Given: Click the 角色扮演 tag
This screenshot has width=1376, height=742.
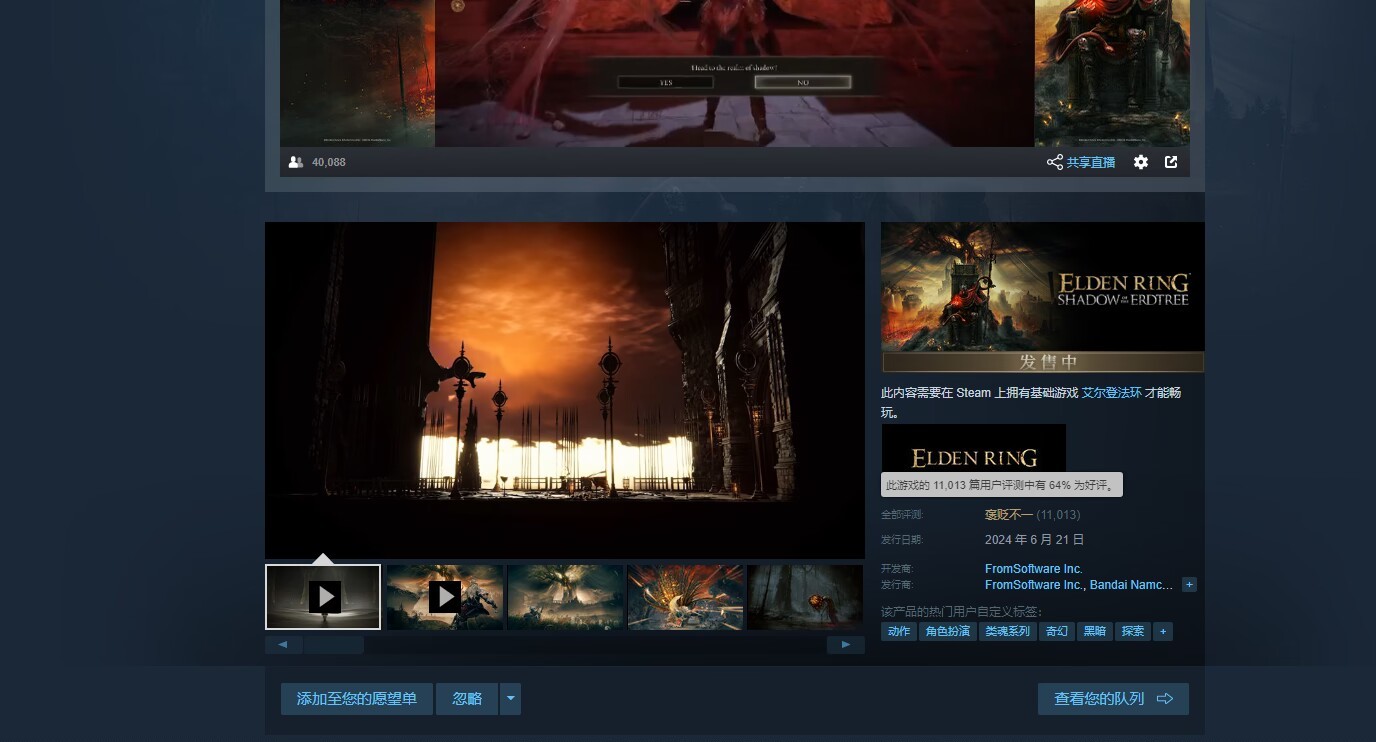Looking at the screenshot, I should coord(948,631).
